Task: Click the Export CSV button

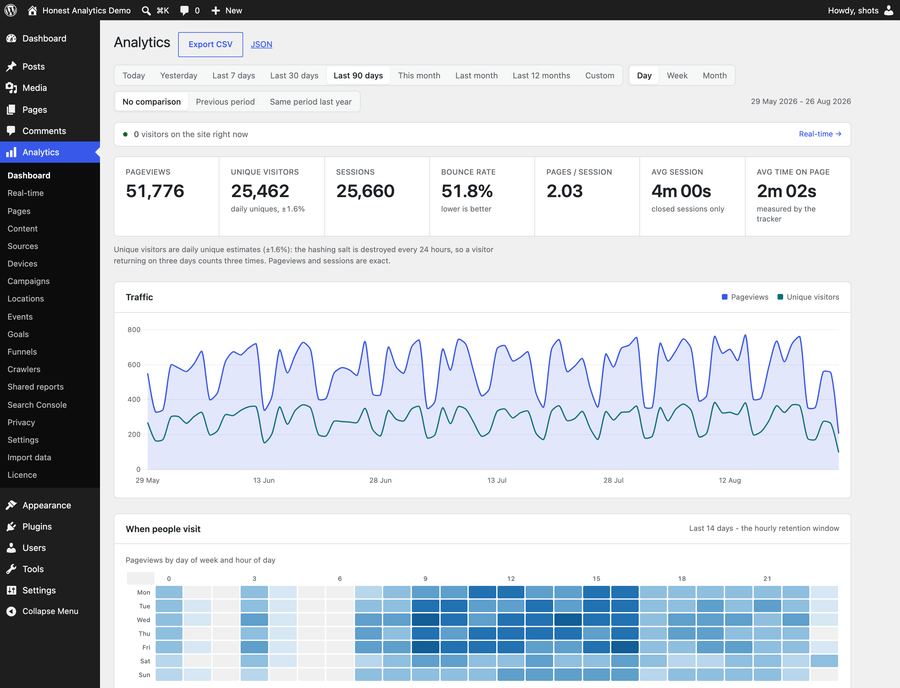Action: [x=211, y=44]
